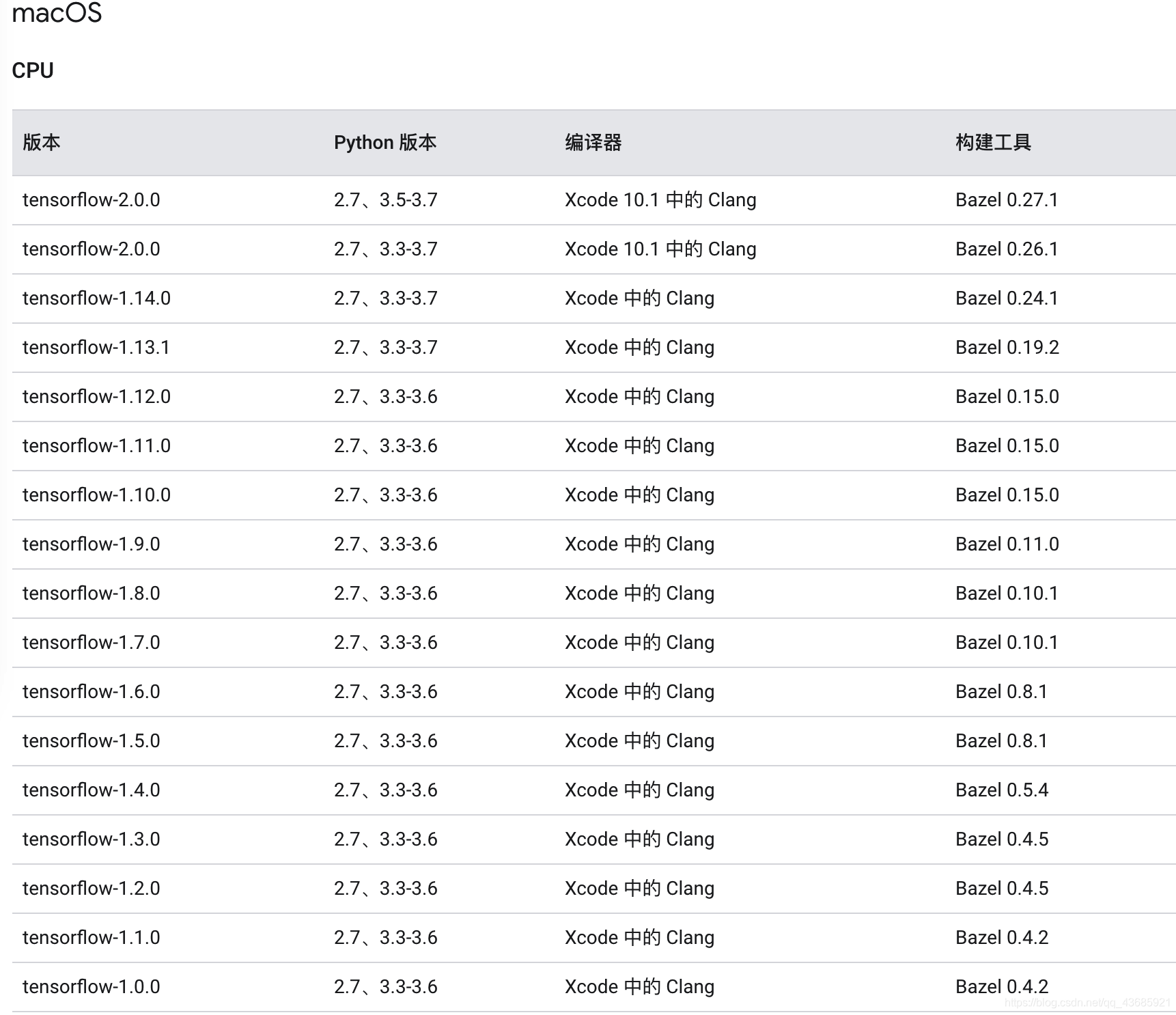
Task: Select the 版本 column header
Action: point(42,142)
